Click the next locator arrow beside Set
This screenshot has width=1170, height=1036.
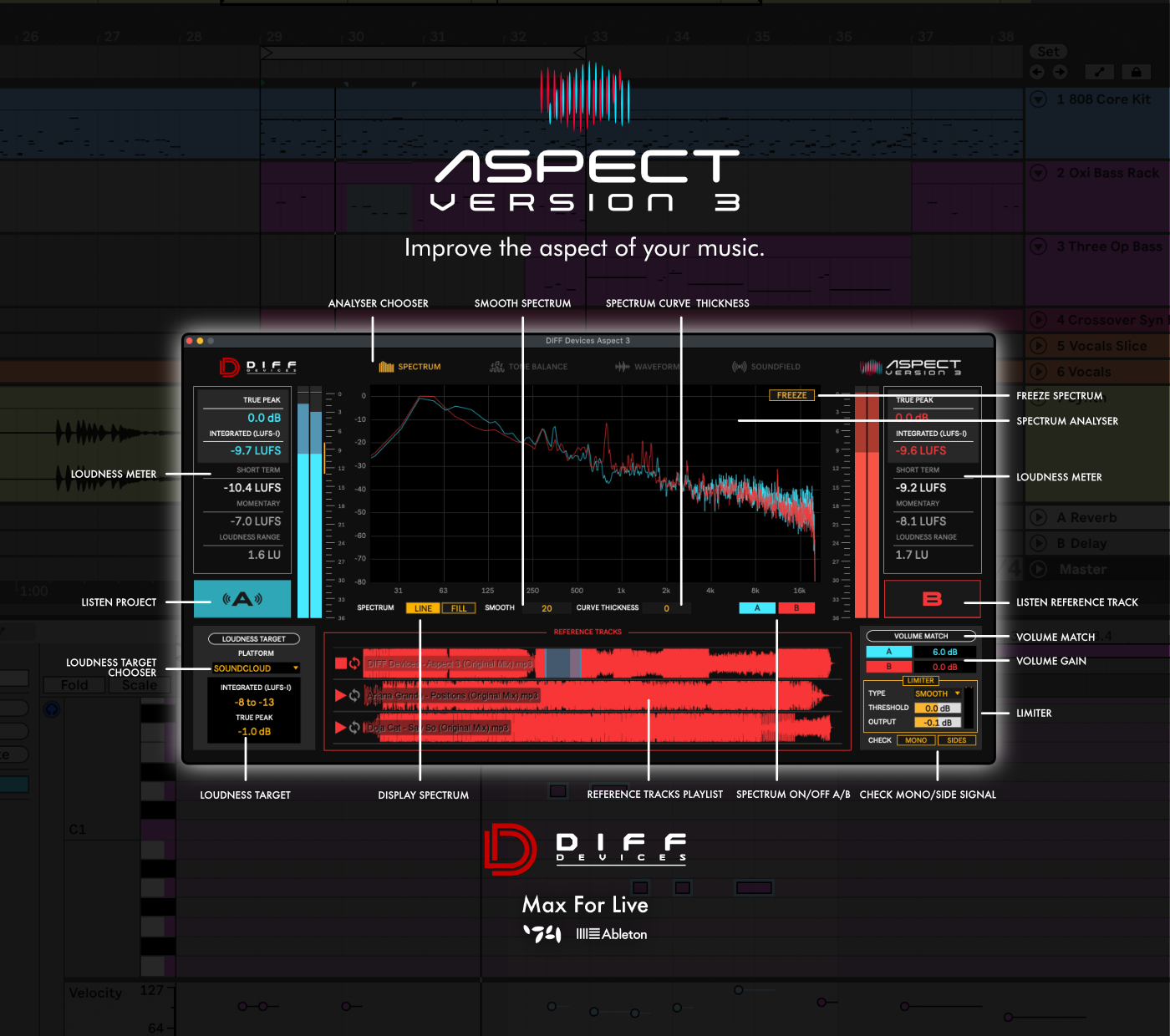1060,72
